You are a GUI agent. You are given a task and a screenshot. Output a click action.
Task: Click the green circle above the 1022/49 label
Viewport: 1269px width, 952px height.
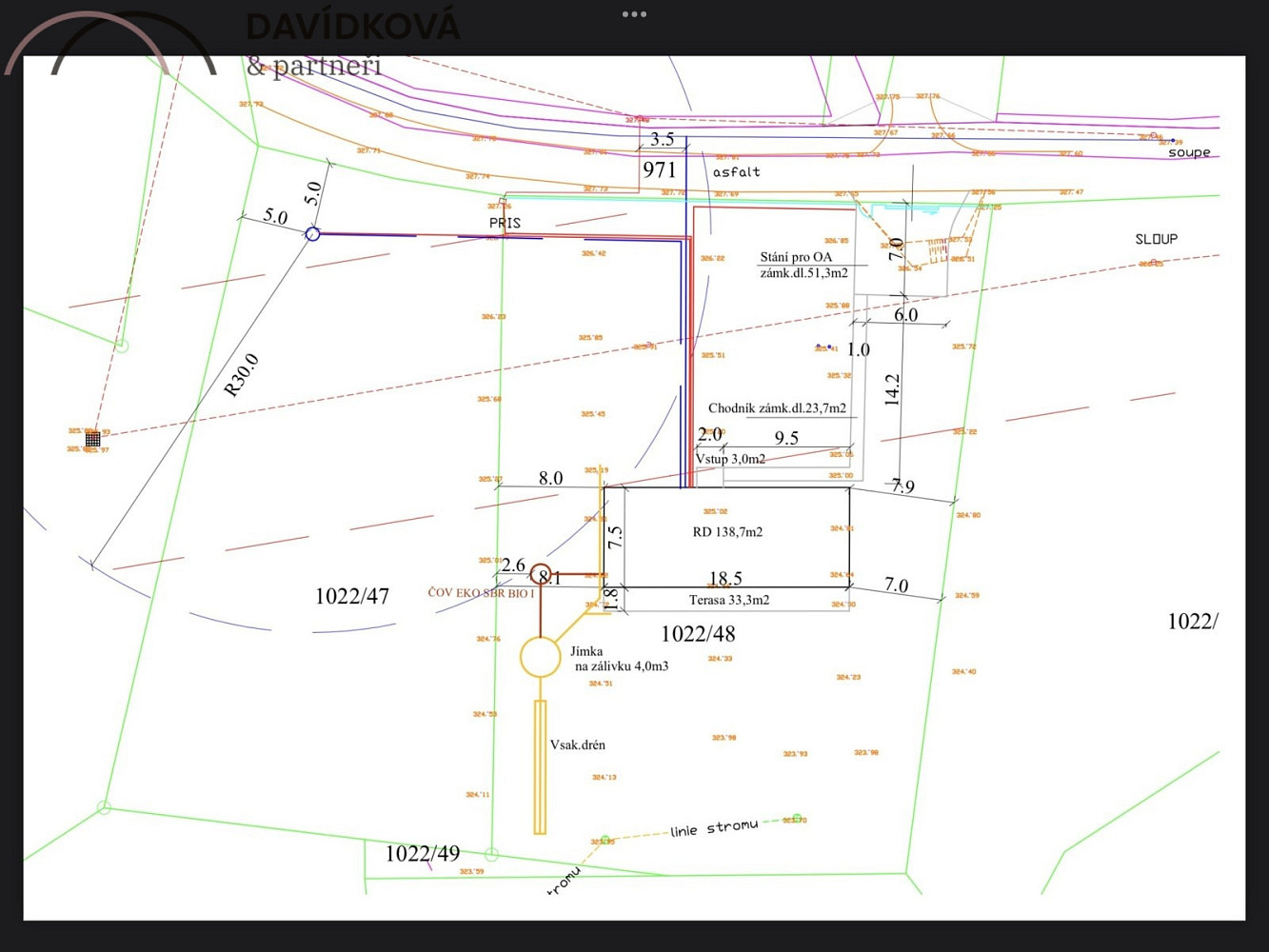[x=491, y=854]
